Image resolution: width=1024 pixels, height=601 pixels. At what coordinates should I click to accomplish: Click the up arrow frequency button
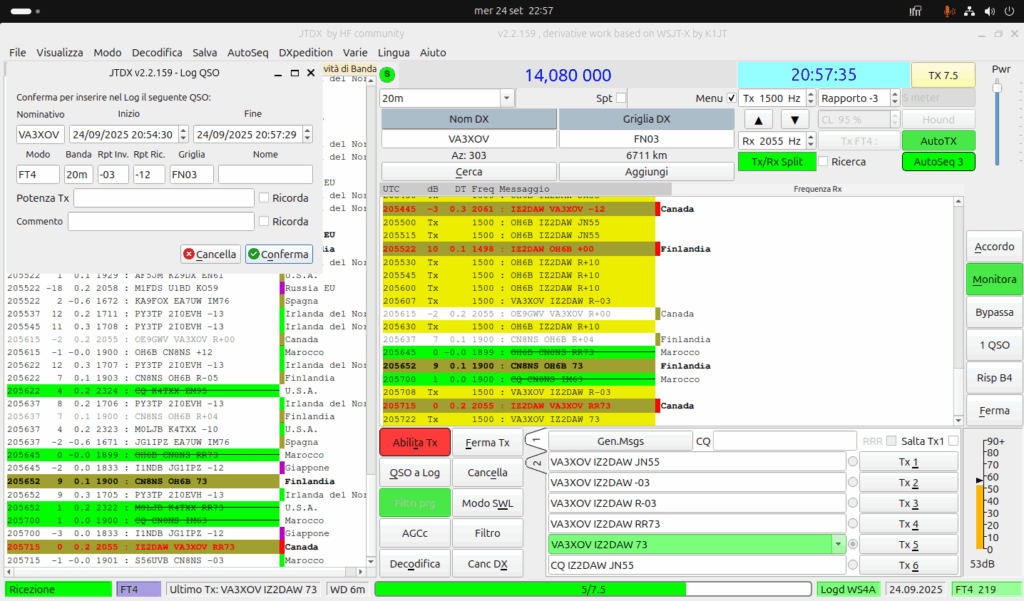click(758, 120)
